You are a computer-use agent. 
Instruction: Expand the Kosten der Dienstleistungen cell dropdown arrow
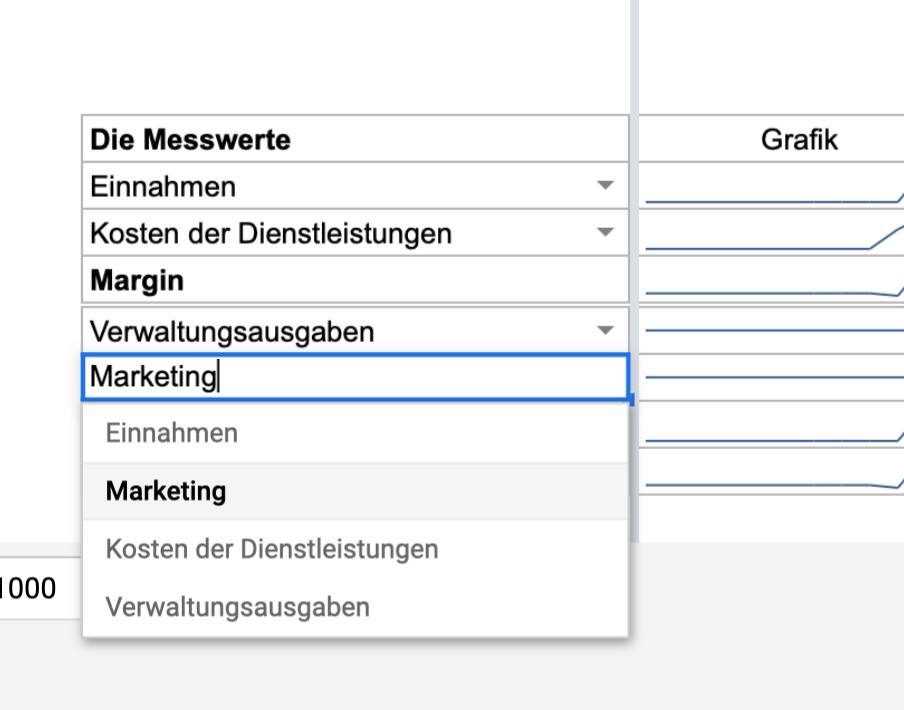[x=604, y=233]
